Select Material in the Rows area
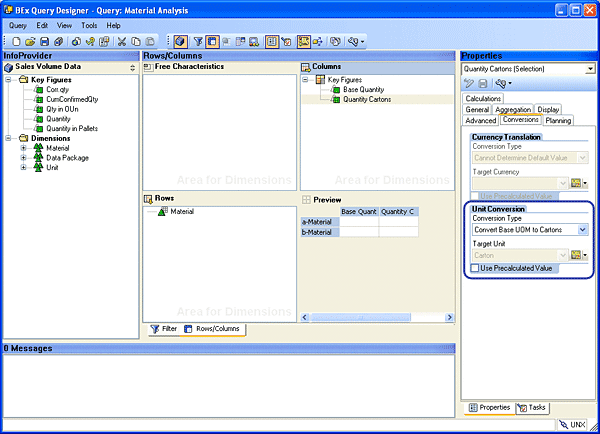Screen dimensions: 600x434 point(181,211)
